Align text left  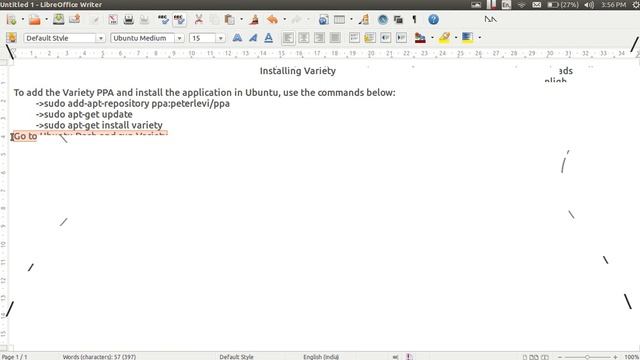point(288,38)
